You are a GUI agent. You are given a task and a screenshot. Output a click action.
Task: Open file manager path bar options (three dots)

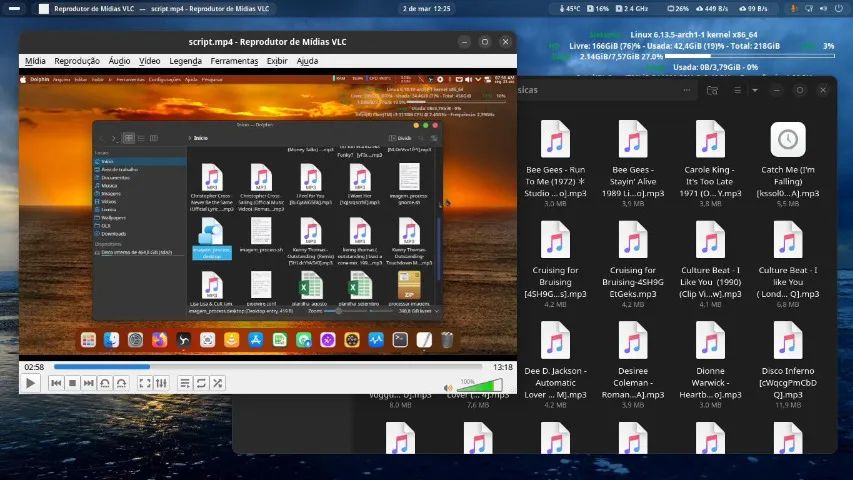687,90
